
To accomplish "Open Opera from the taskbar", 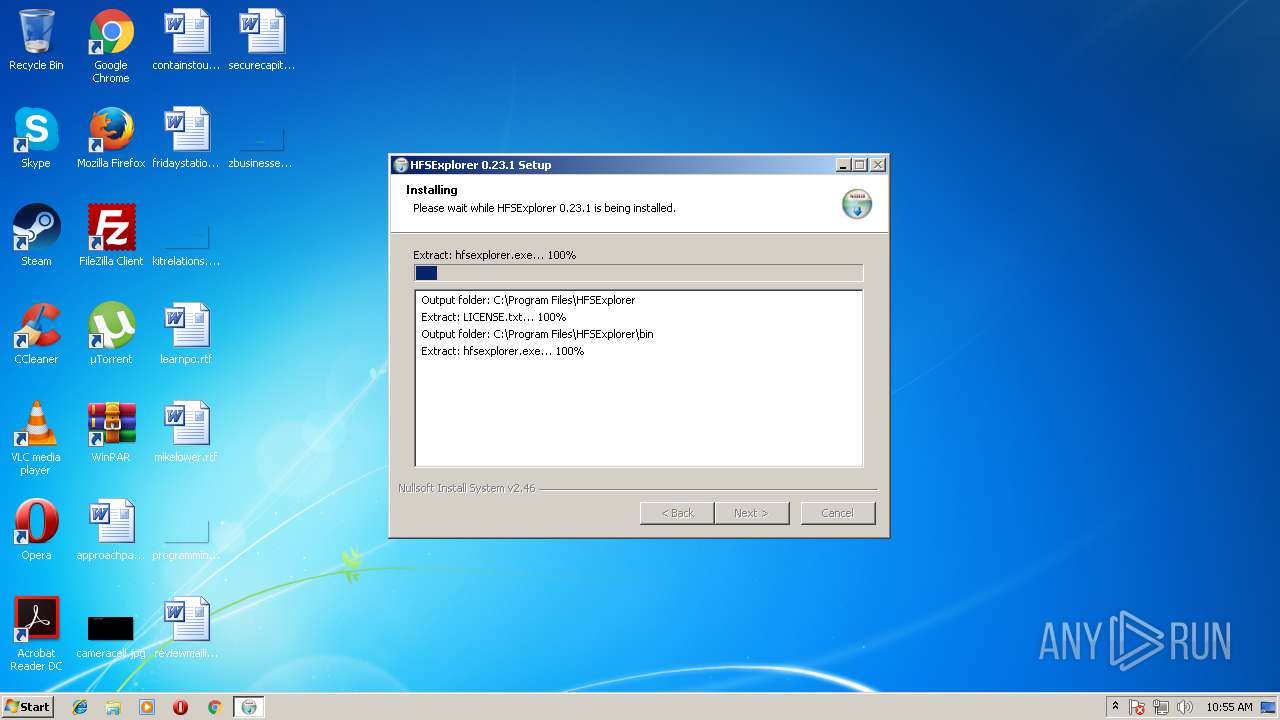I will coord(181,707).
